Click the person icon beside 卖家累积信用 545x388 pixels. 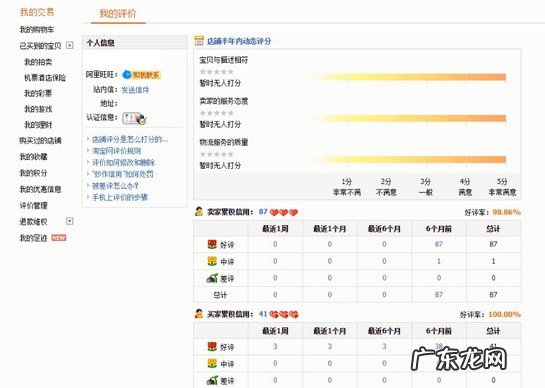[x=199, y=211]
